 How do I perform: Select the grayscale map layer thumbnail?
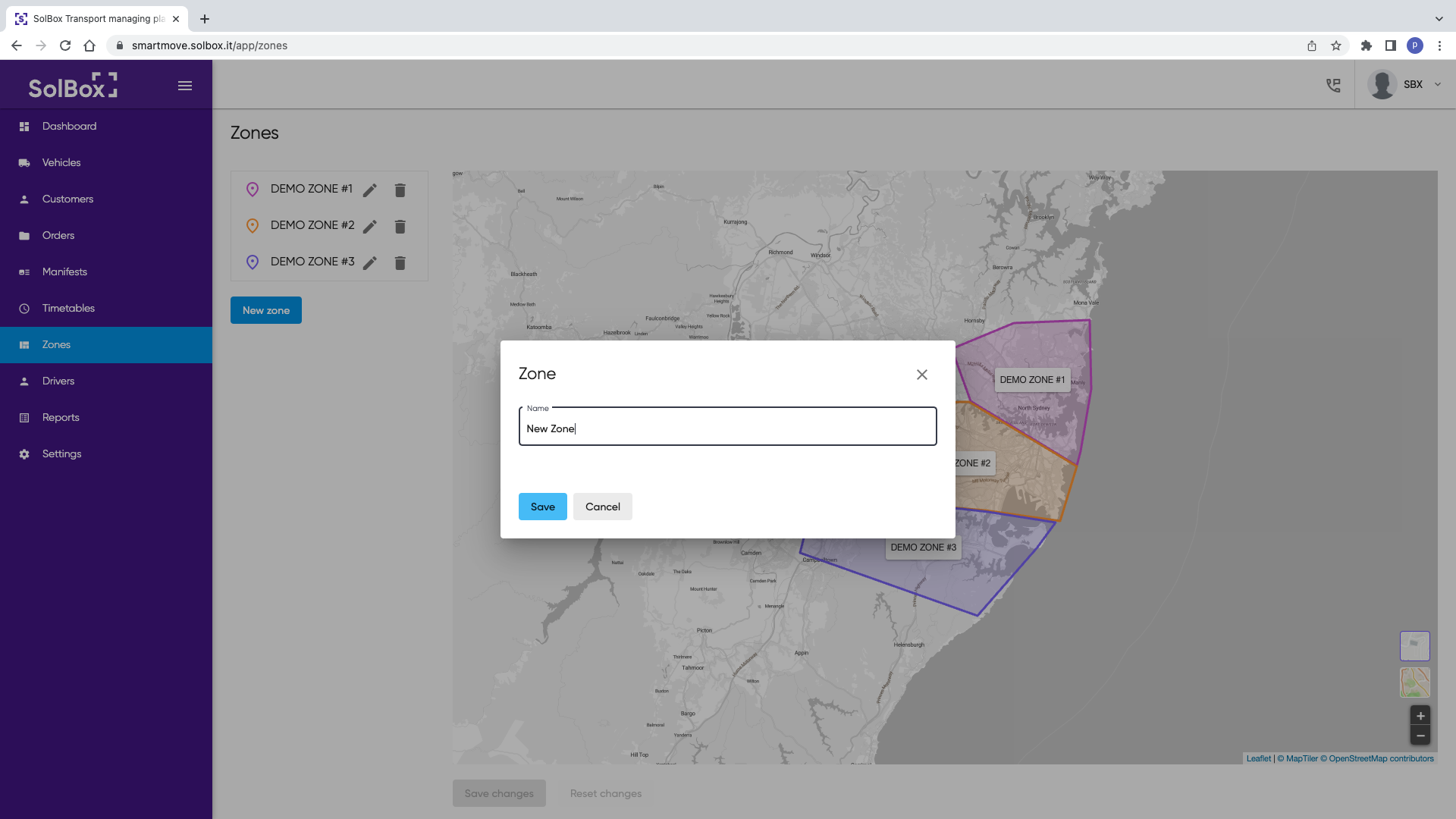(x=1414, y=646)
